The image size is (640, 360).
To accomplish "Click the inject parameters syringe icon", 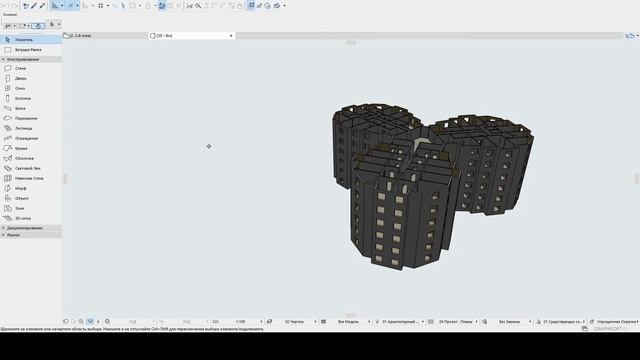I will tap(42, 6).
